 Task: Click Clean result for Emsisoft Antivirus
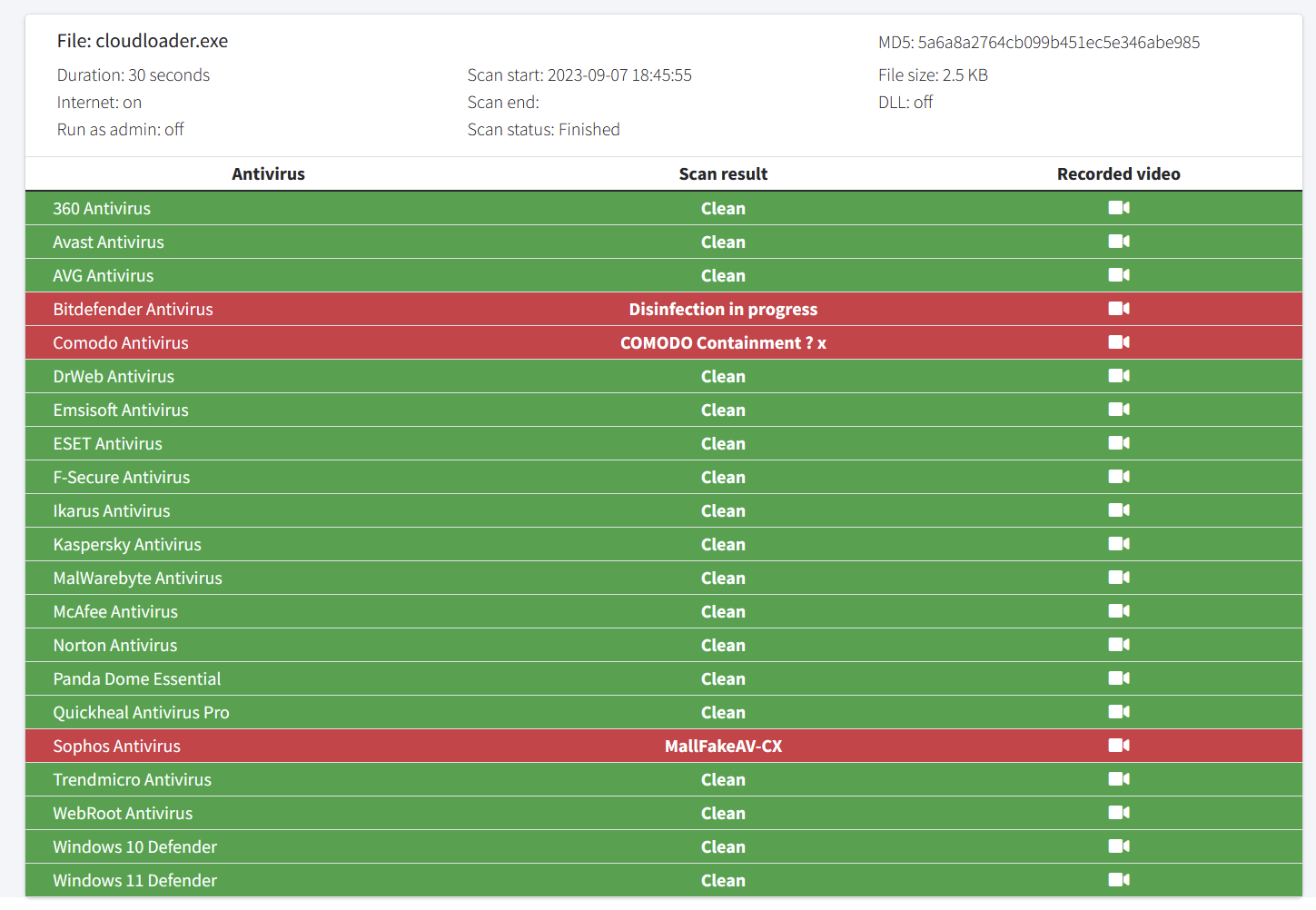(x=723, y=410)
